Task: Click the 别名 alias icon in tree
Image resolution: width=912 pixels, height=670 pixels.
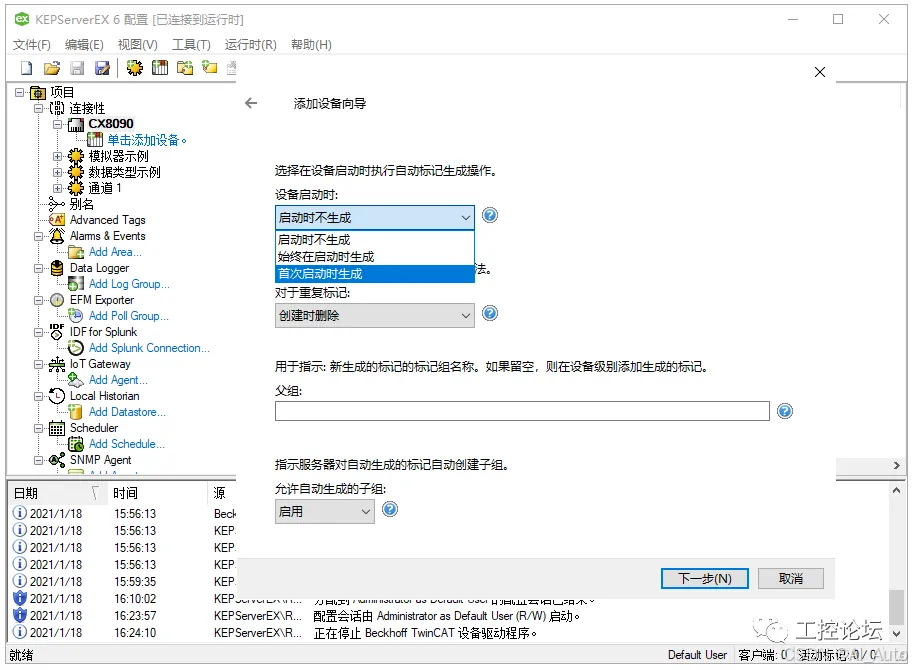Action: tap(56, 204)
